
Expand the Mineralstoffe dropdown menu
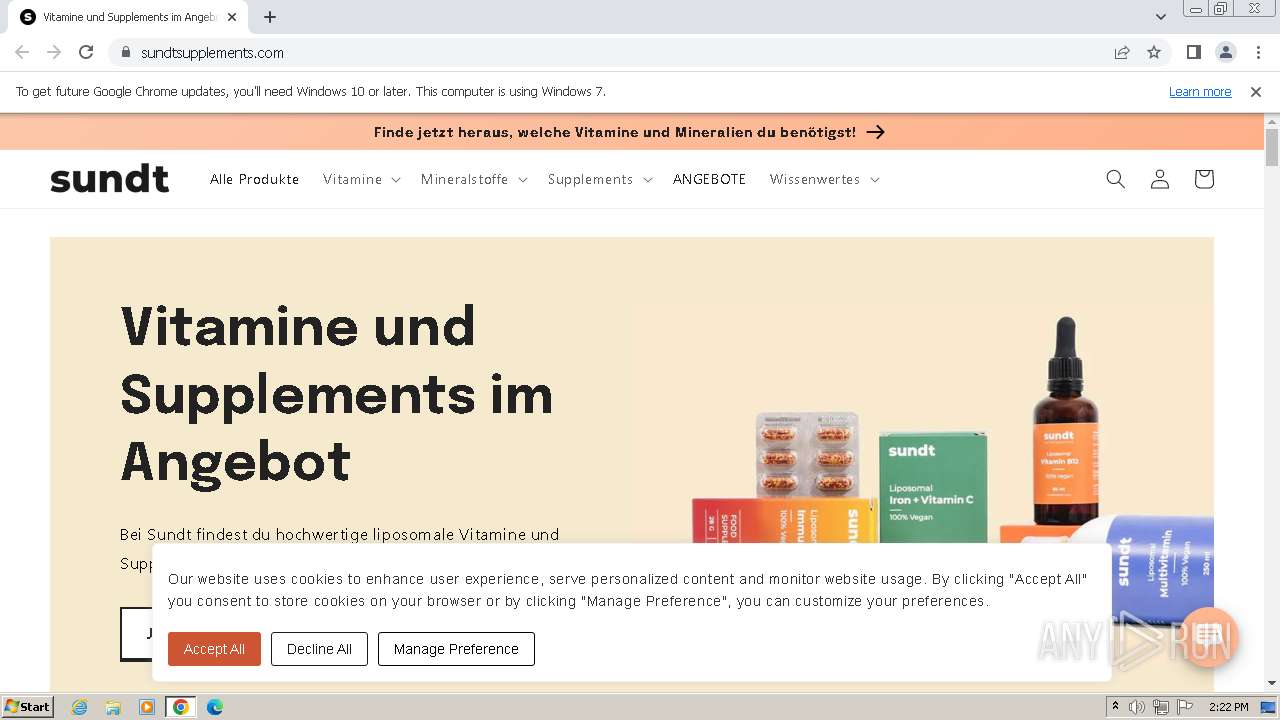pos(473,179)
